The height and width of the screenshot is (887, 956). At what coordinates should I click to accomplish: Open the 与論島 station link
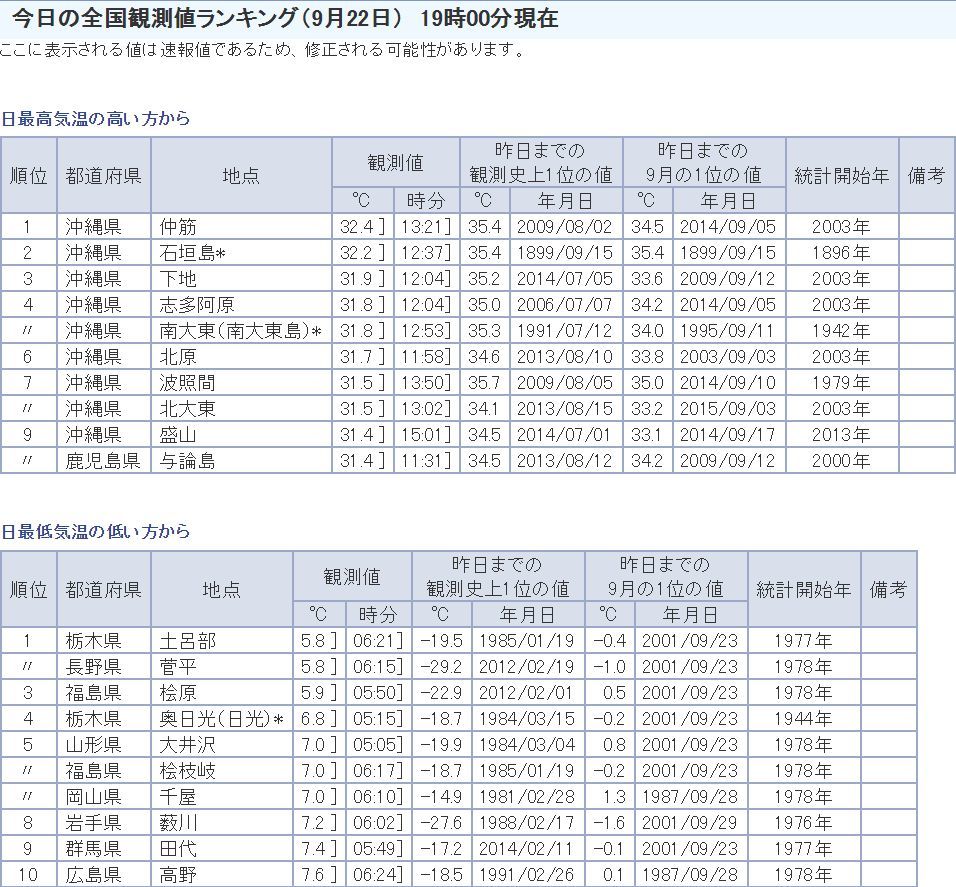[x=187, y=461]
